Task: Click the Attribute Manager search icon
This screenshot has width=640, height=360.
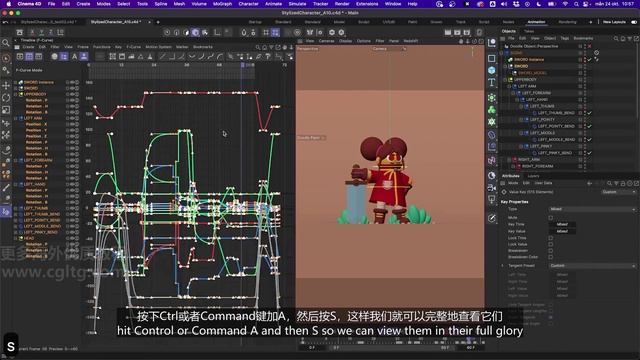Action: pos(609,184)
